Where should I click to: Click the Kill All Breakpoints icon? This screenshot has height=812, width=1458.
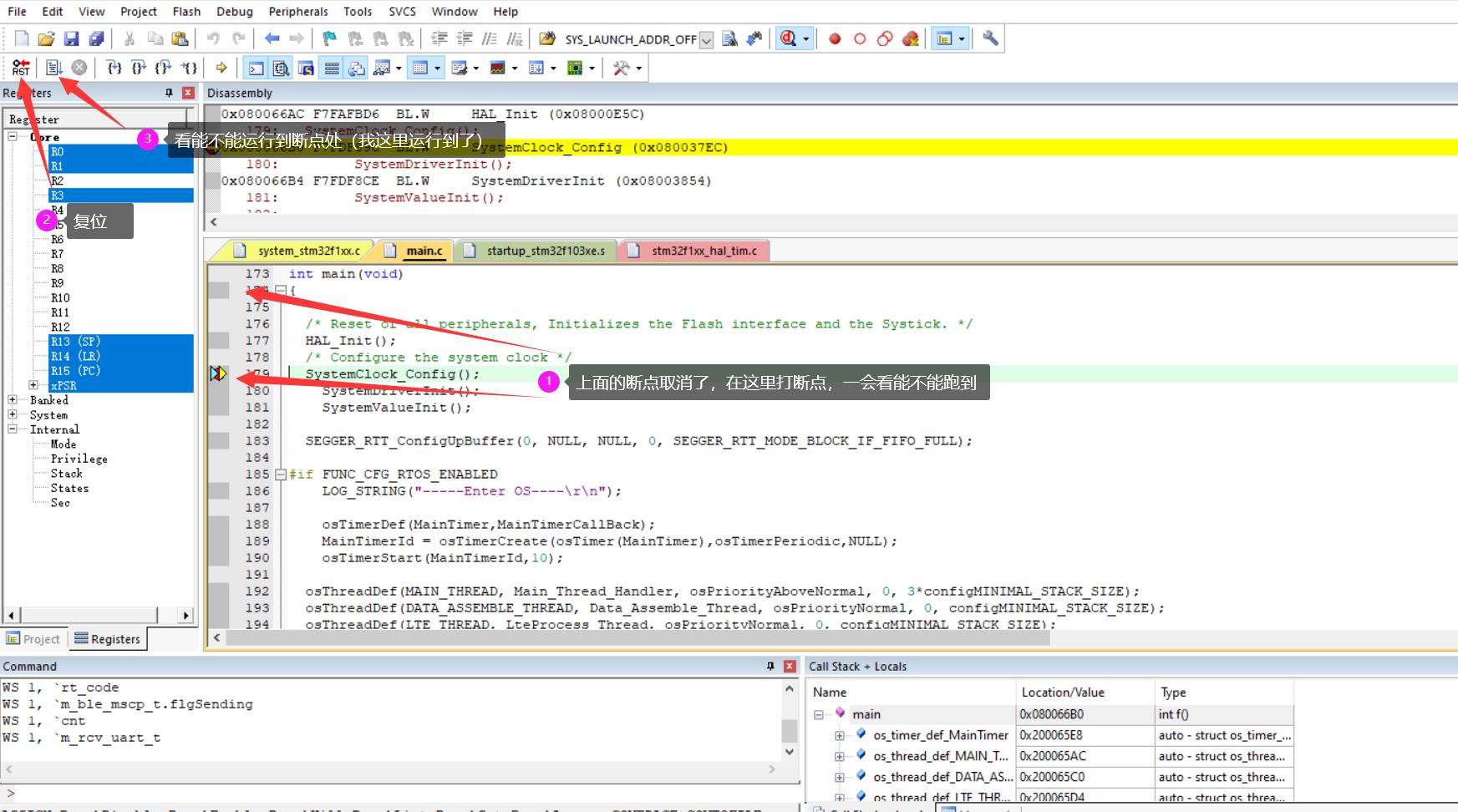[911, 38]
